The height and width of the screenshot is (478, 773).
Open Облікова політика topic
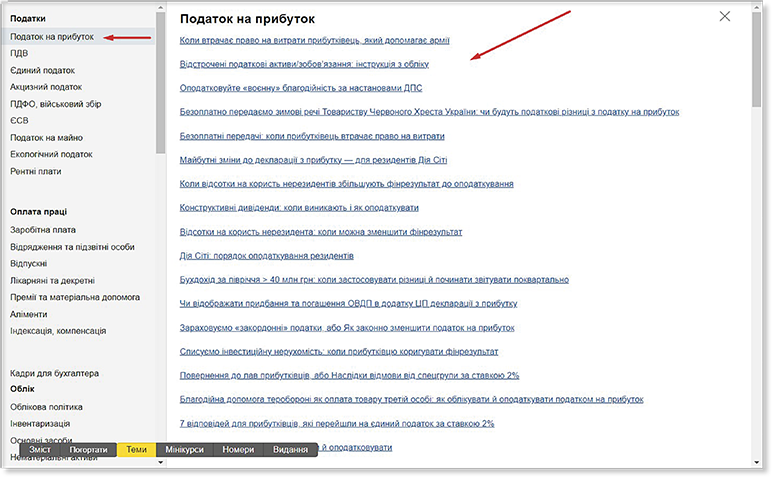[46, 407]
